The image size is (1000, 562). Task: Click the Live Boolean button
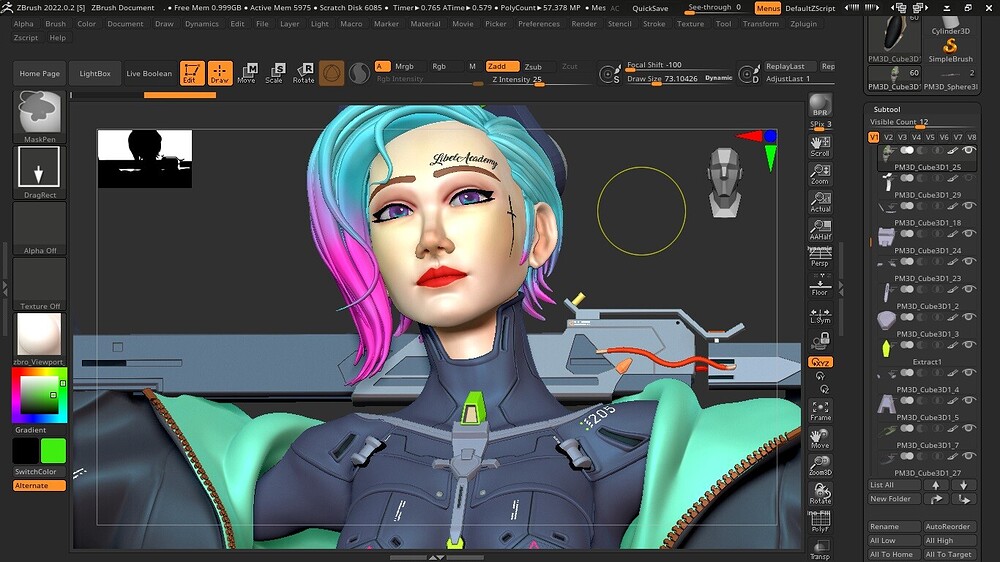(x=149, y=73)
